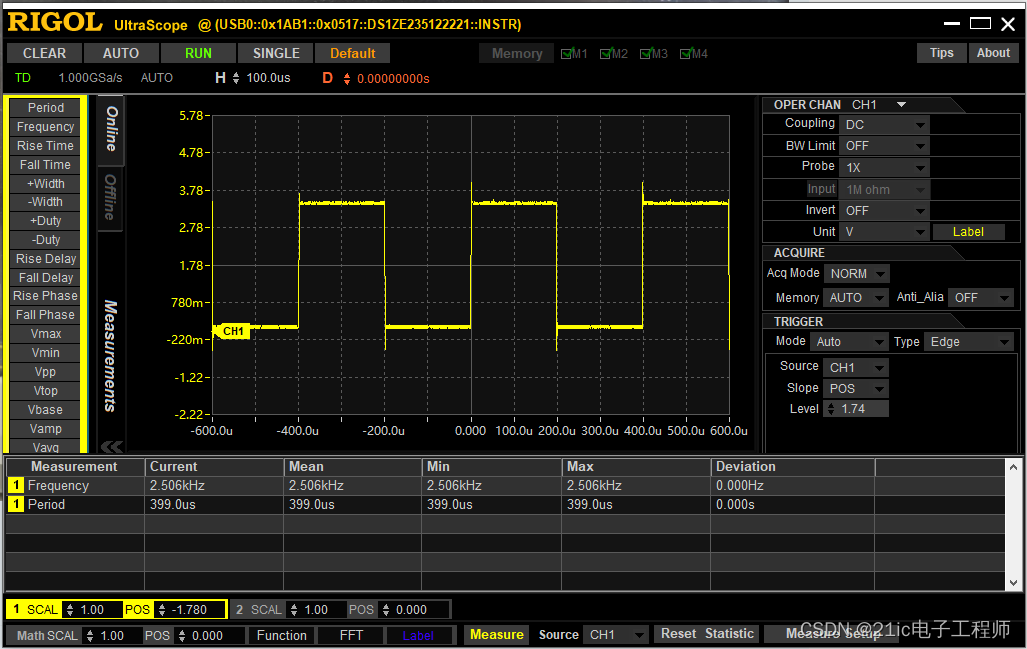Collapse the measurements panel double-arrow icon
Viewport: 1027px width, 649px height.
(x=111, y=447)
